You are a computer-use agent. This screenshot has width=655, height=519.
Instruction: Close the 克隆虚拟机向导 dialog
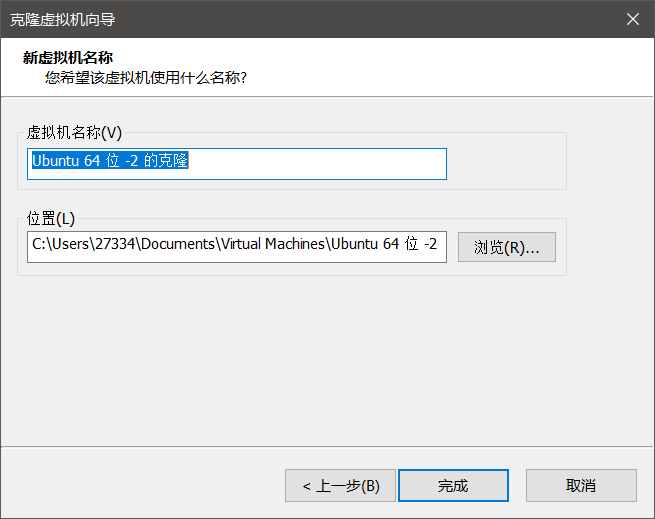[x=633, y=19]
